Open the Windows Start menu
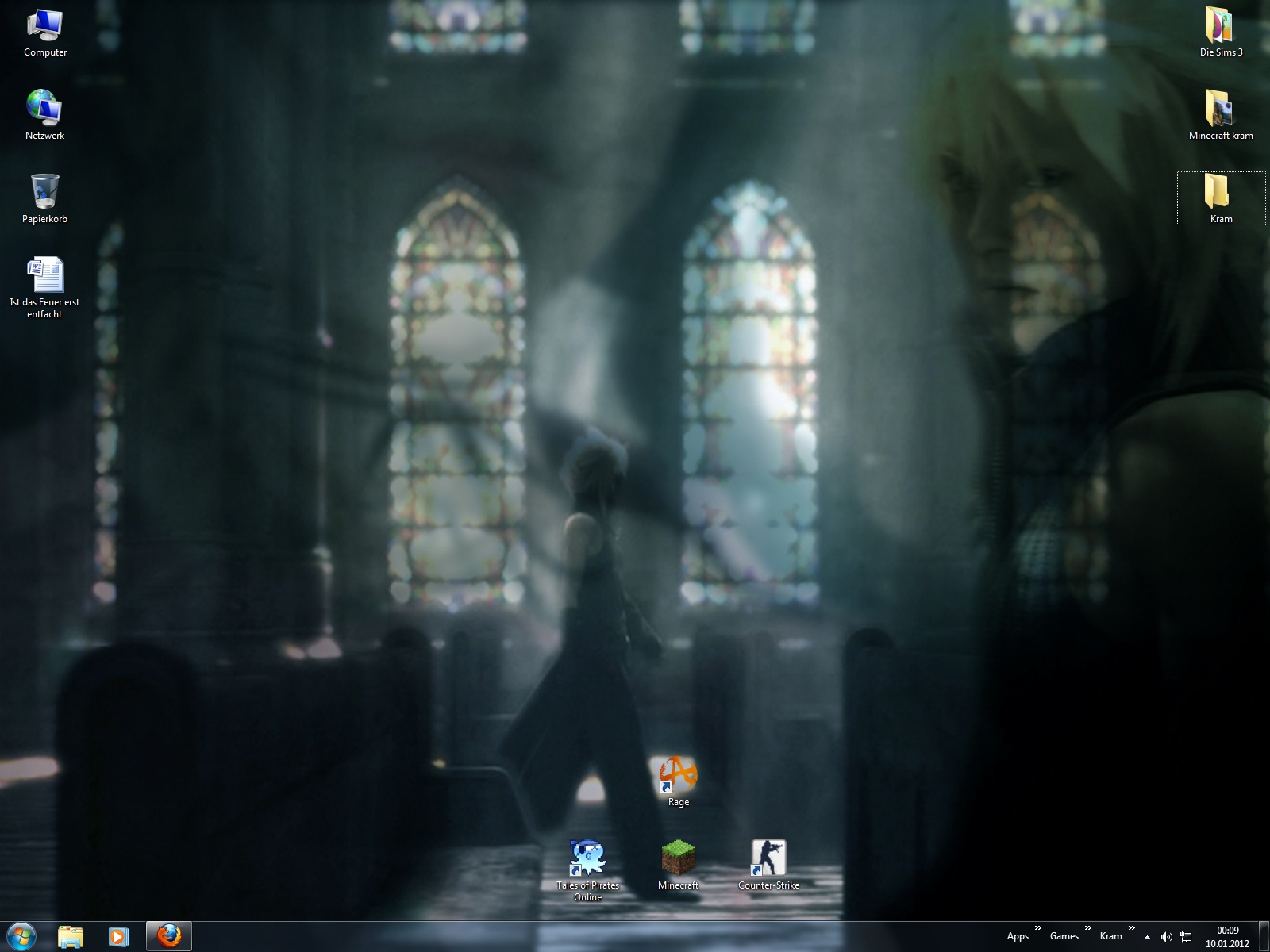This screenshot has width=1270, height=952. [x=21, y=936]
